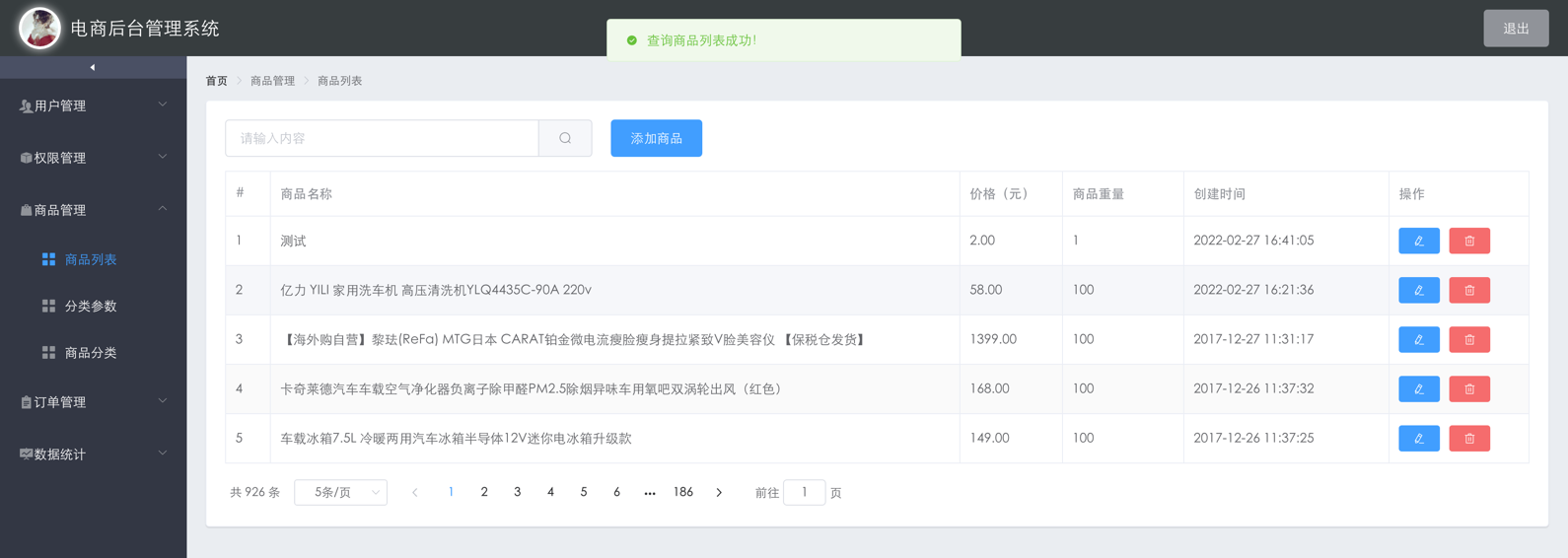Go to next page arrow

(x=719, y=493)
